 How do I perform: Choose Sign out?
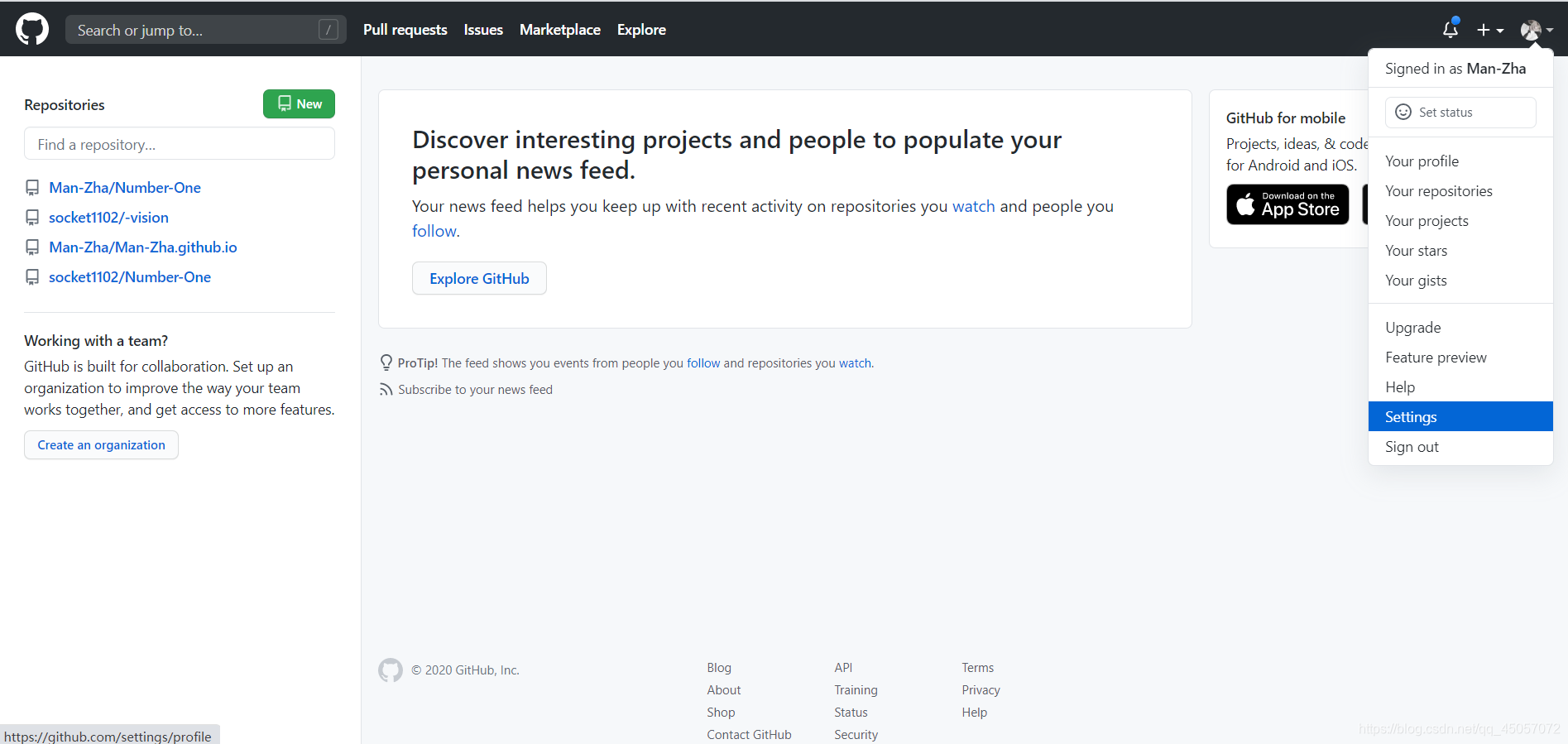pos(1460,447)
